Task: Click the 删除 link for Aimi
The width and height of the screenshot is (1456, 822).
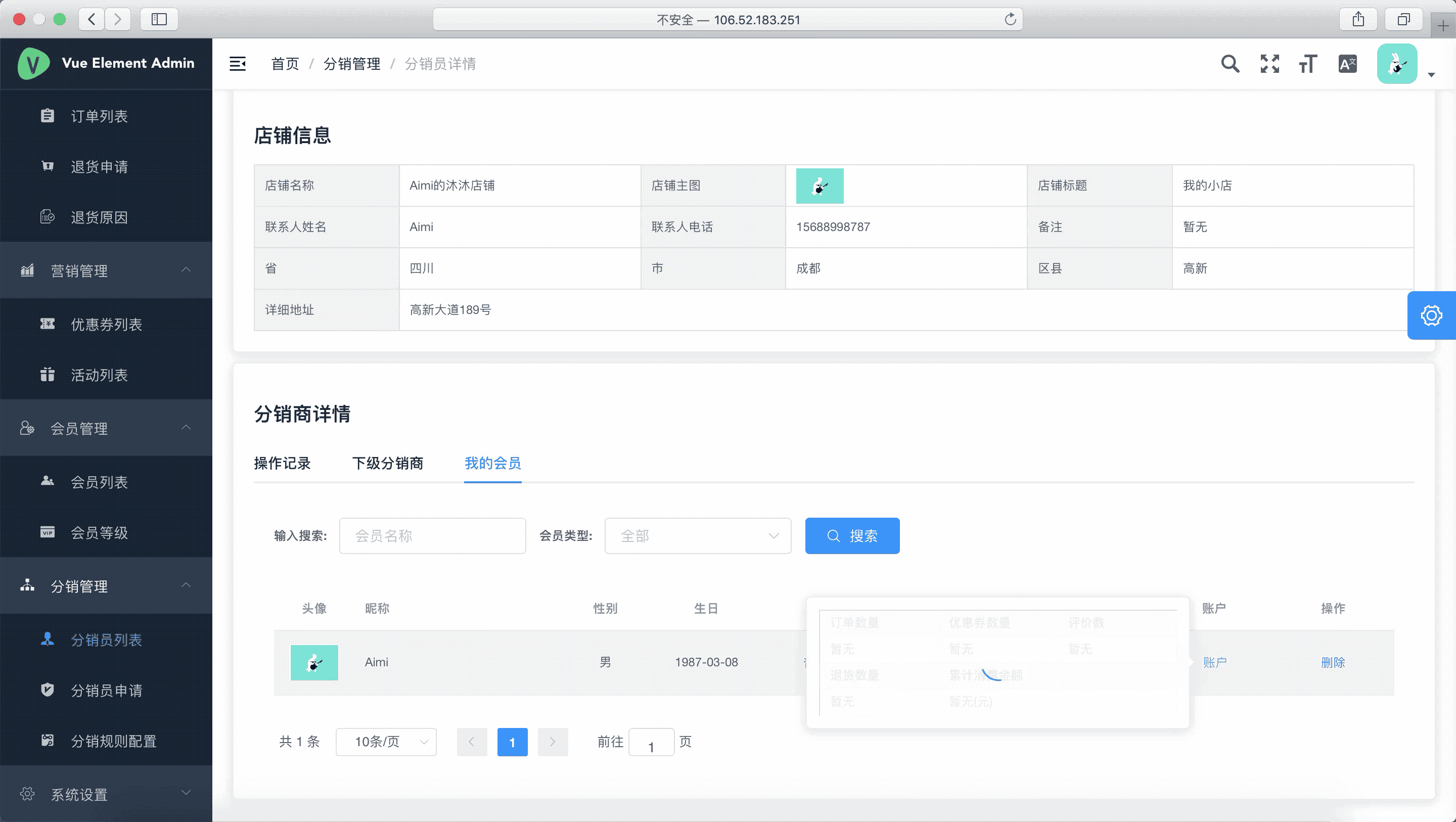Action: coord(1333,663)
